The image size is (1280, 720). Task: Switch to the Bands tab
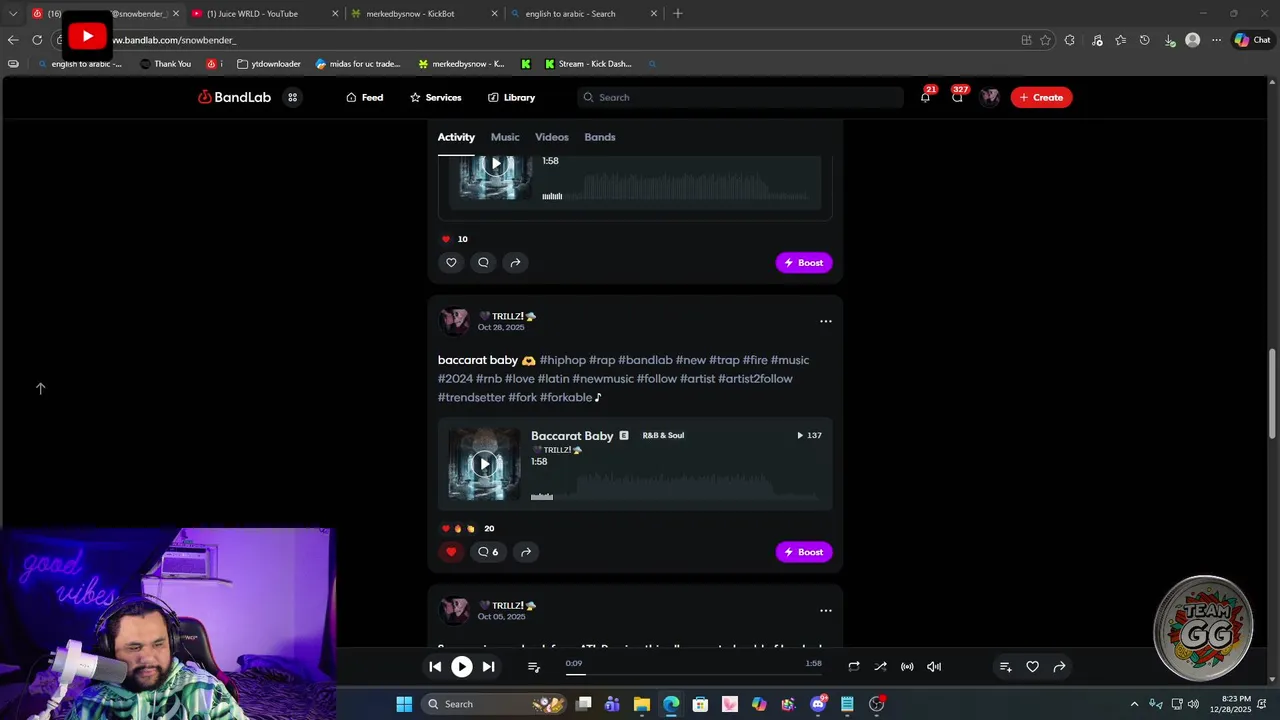click(x=600, y=137)
